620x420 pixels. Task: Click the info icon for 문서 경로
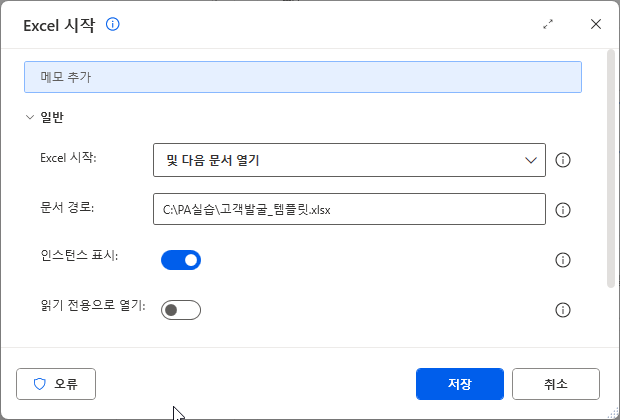tap(563, 210)
